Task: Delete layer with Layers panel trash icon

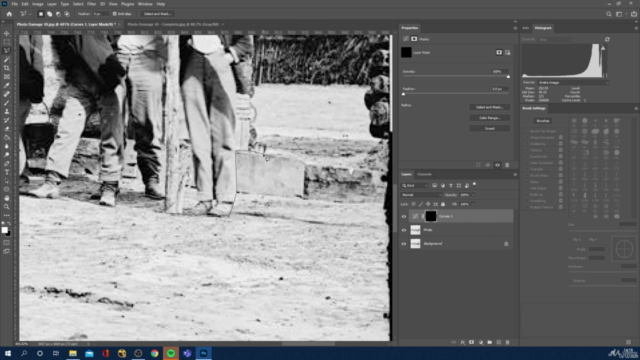Action: (x=507, y=342)
